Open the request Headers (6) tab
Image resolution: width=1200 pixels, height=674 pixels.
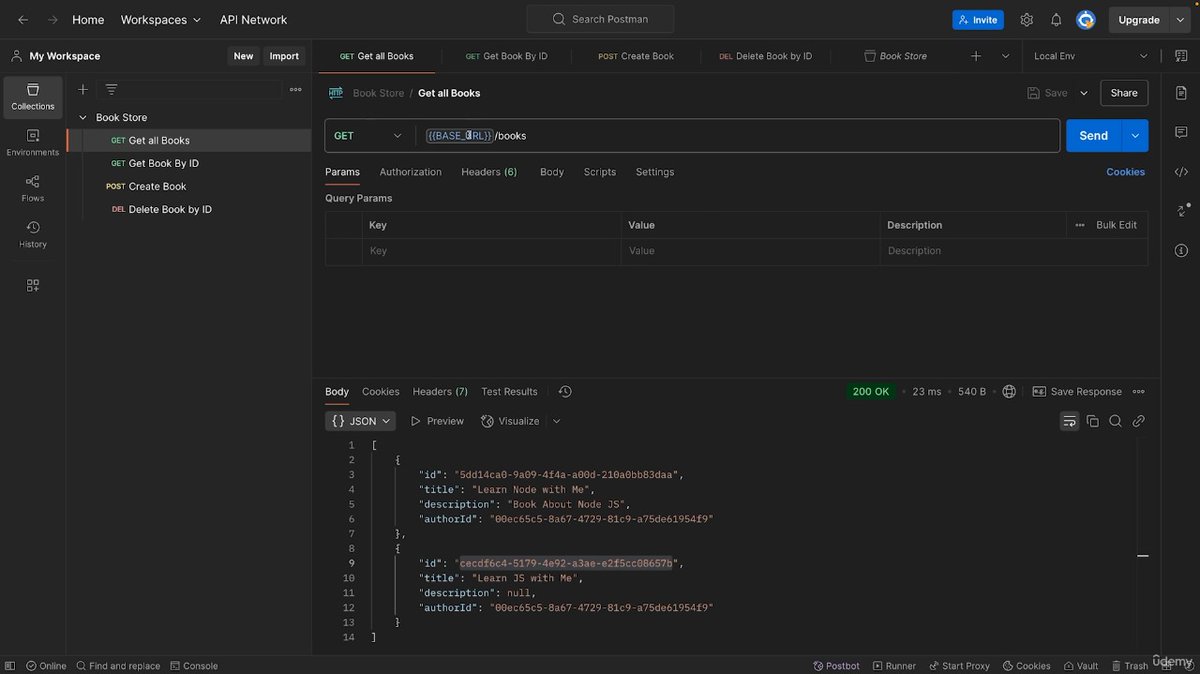pyautogui.click(x=489, y=172)
